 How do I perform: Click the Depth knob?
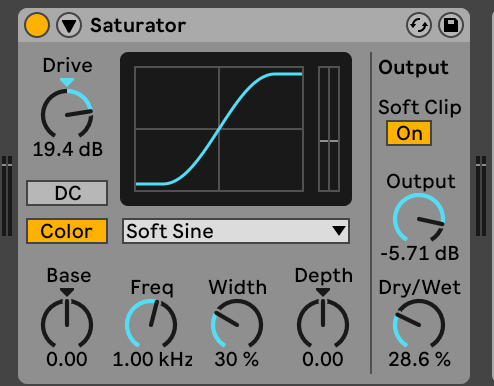point(323,324)
